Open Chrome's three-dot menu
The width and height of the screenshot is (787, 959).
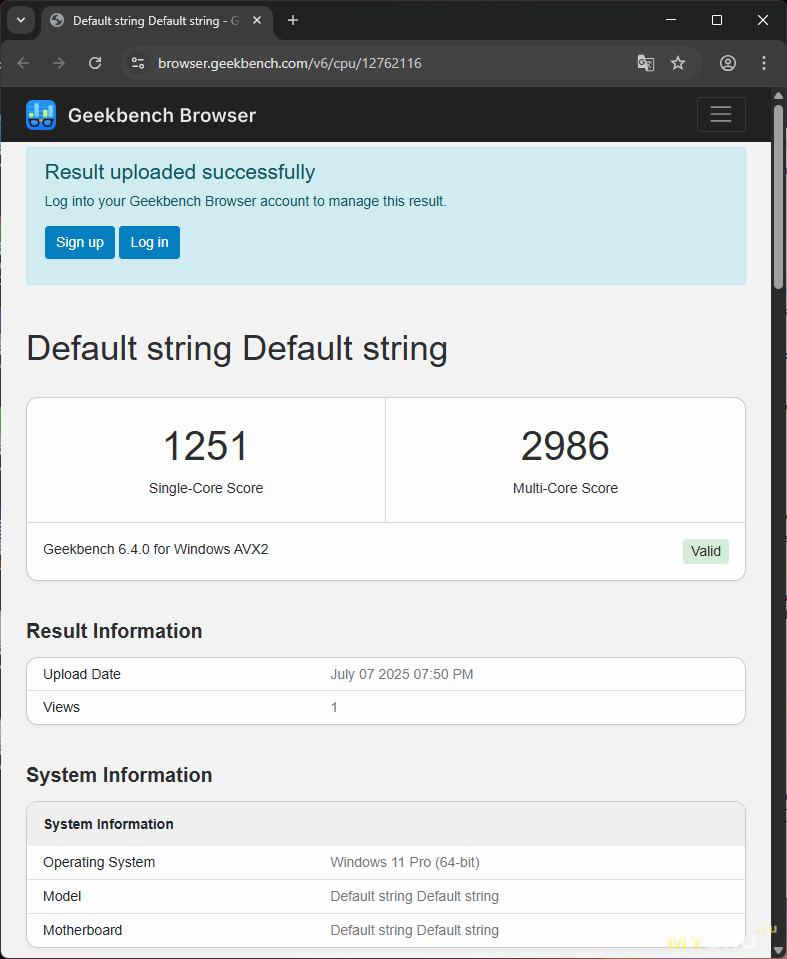(x=764, y=63)
